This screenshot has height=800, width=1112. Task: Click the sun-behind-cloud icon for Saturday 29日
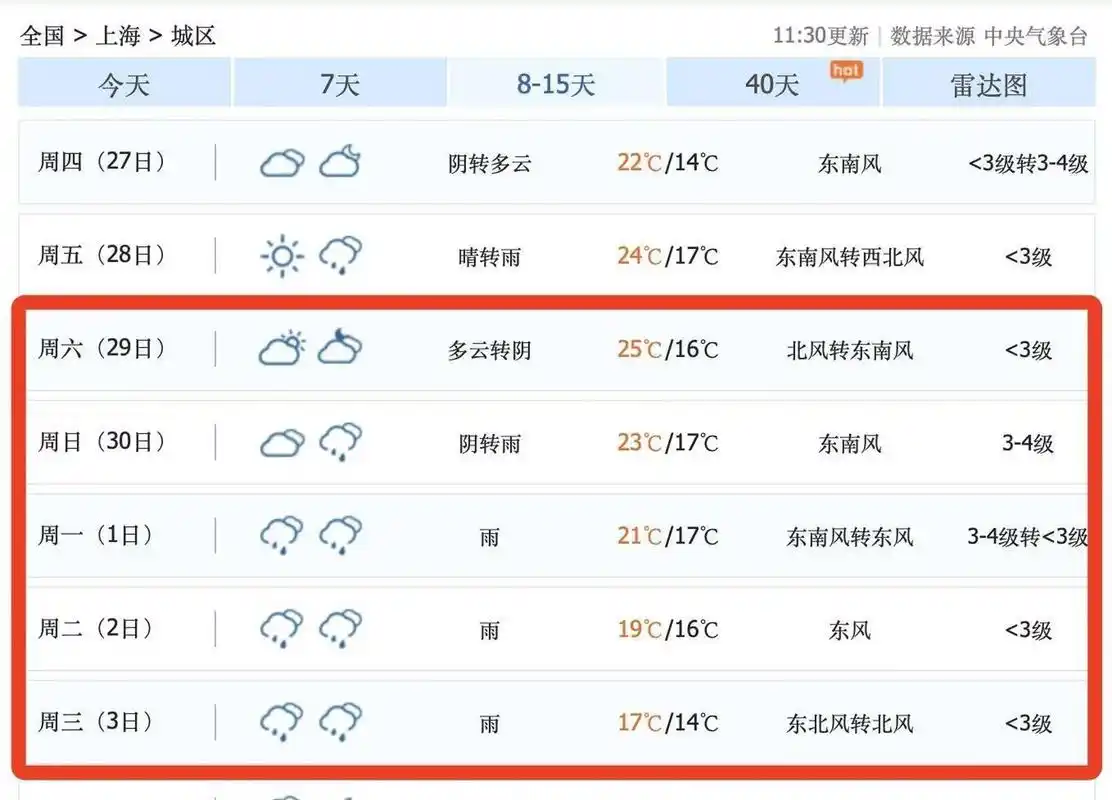click(x=281, y=348)
